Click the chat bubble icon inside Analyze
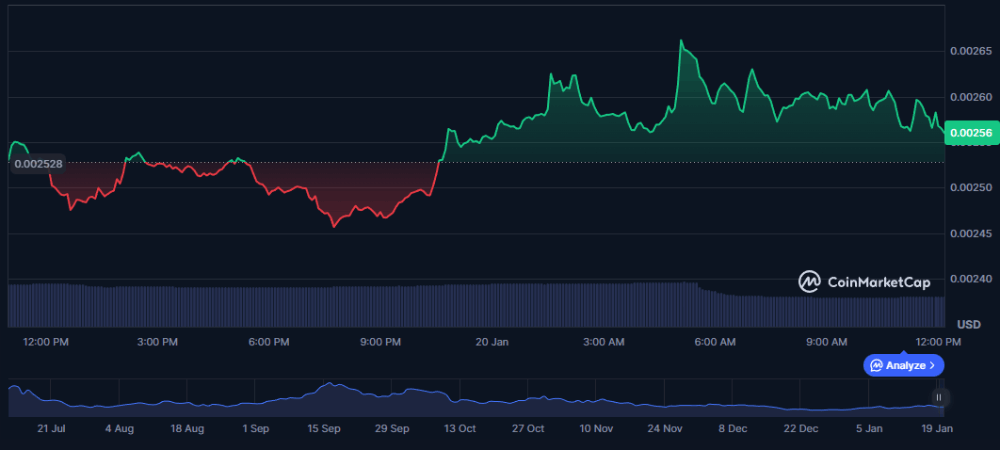 tap(877, 365)
